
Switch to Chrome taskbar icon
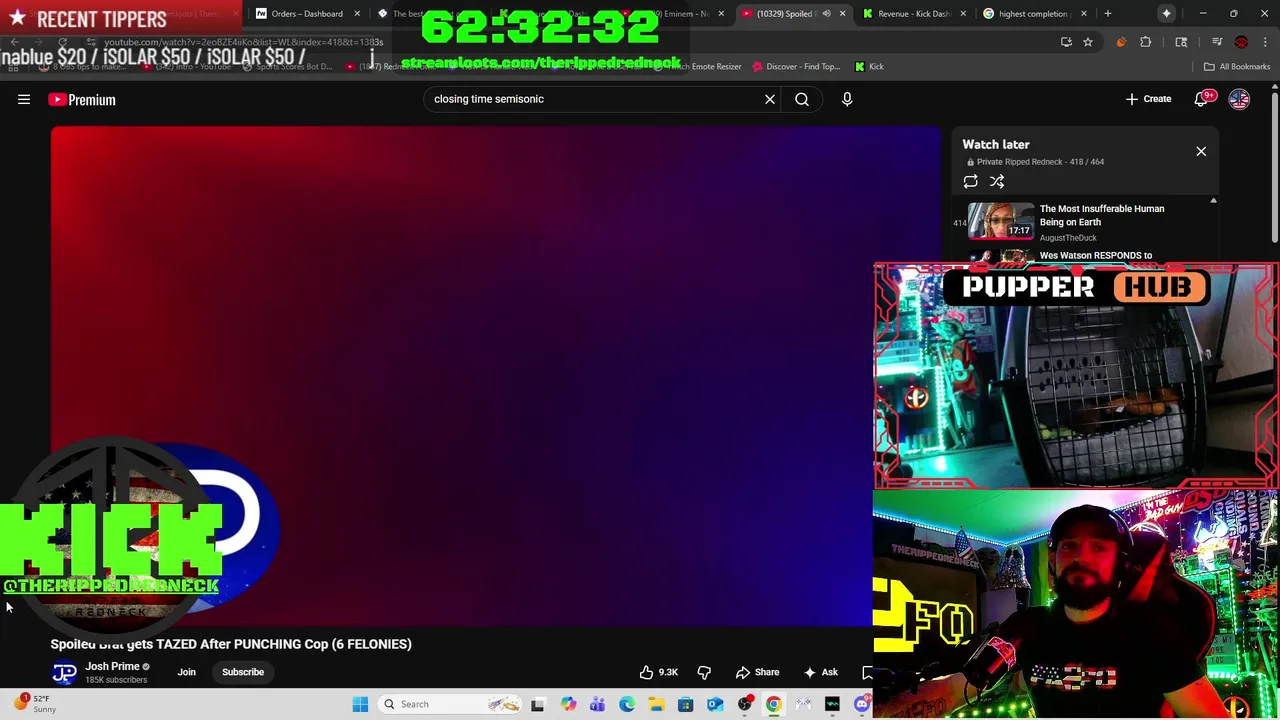(773, 704)
